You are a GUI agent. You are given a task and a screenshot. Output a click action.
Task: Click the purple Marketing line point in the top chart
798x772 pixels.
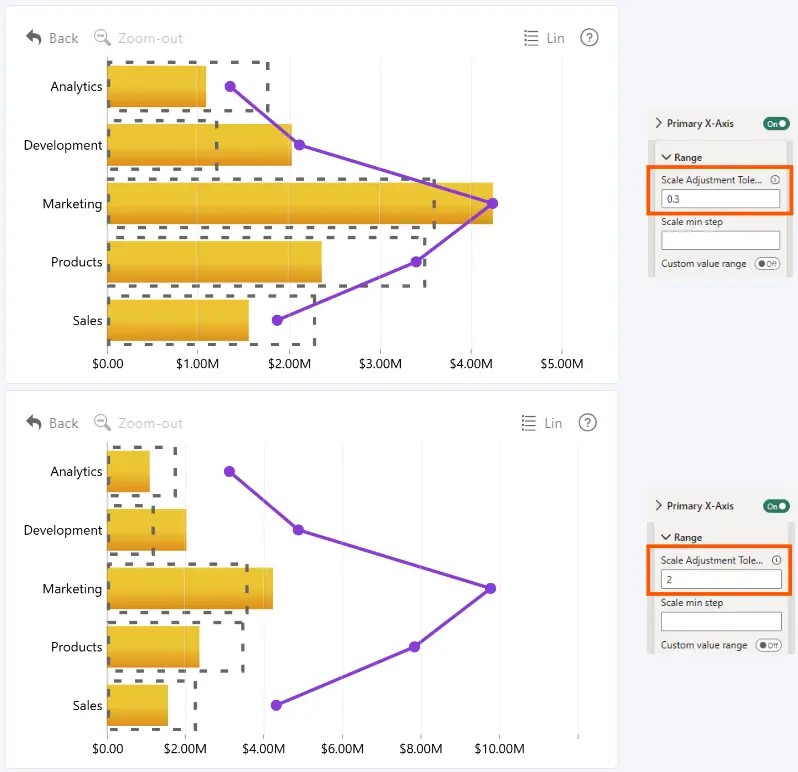click(492, 204)
